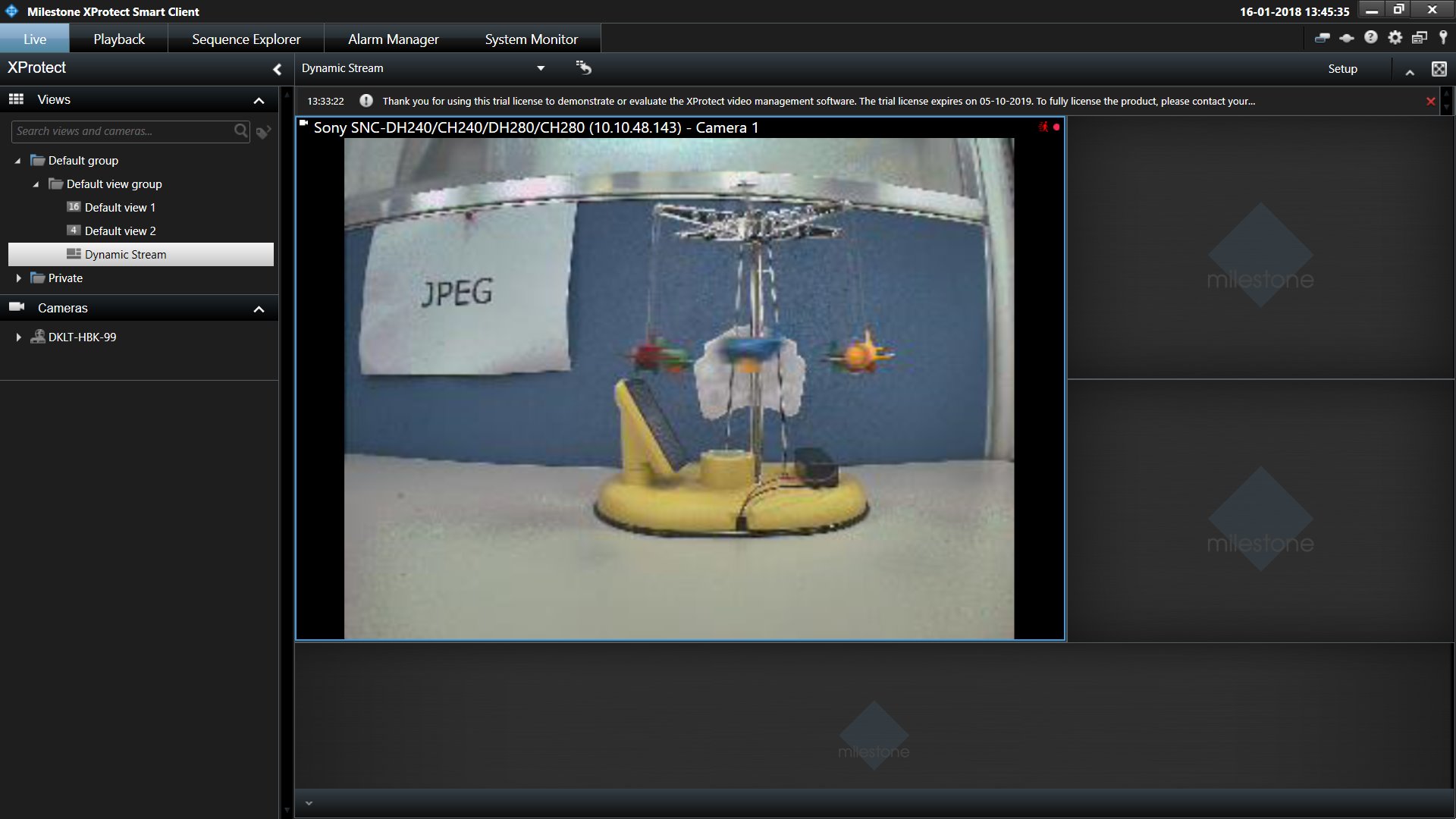Click the magnifier icon in the search box

tap(240, 131)
